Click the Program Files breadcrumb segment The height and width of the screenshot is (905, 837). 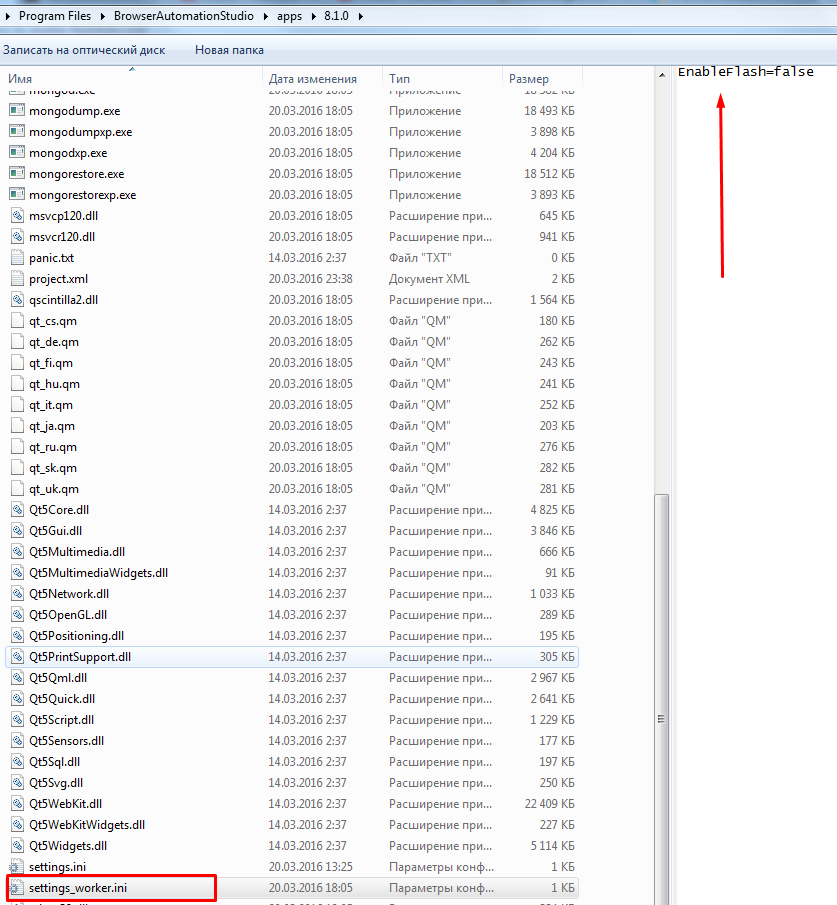54,16
